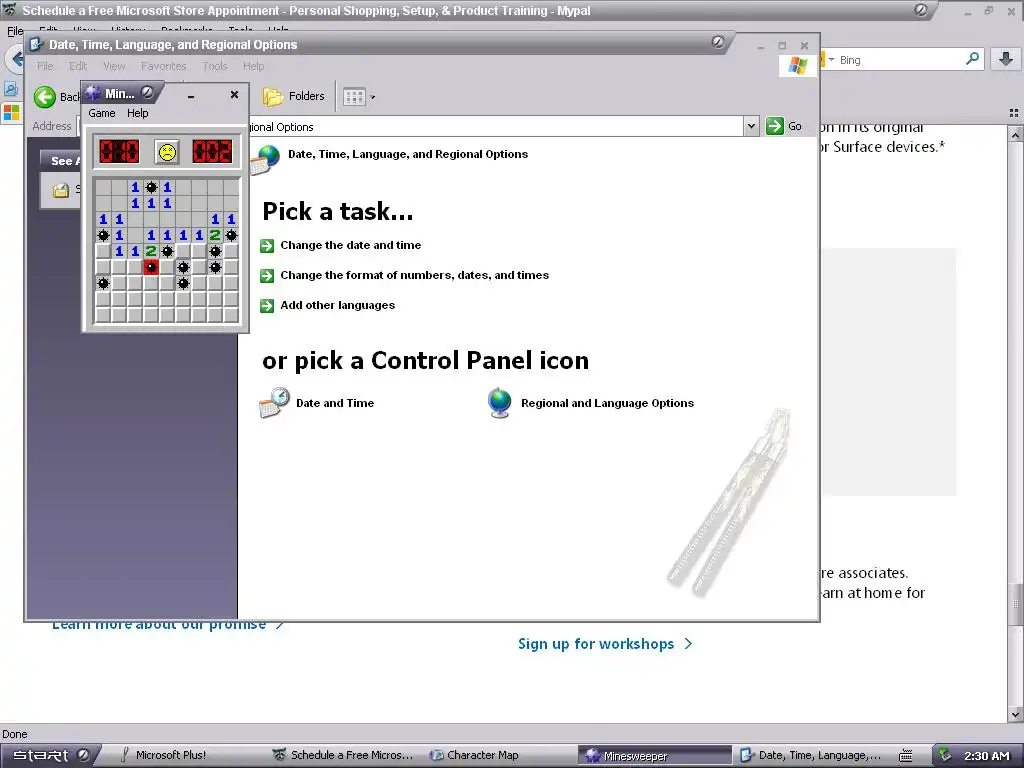1024x768 pixels.
Task: Click Date and Time text label
Action: click(335, 403)
